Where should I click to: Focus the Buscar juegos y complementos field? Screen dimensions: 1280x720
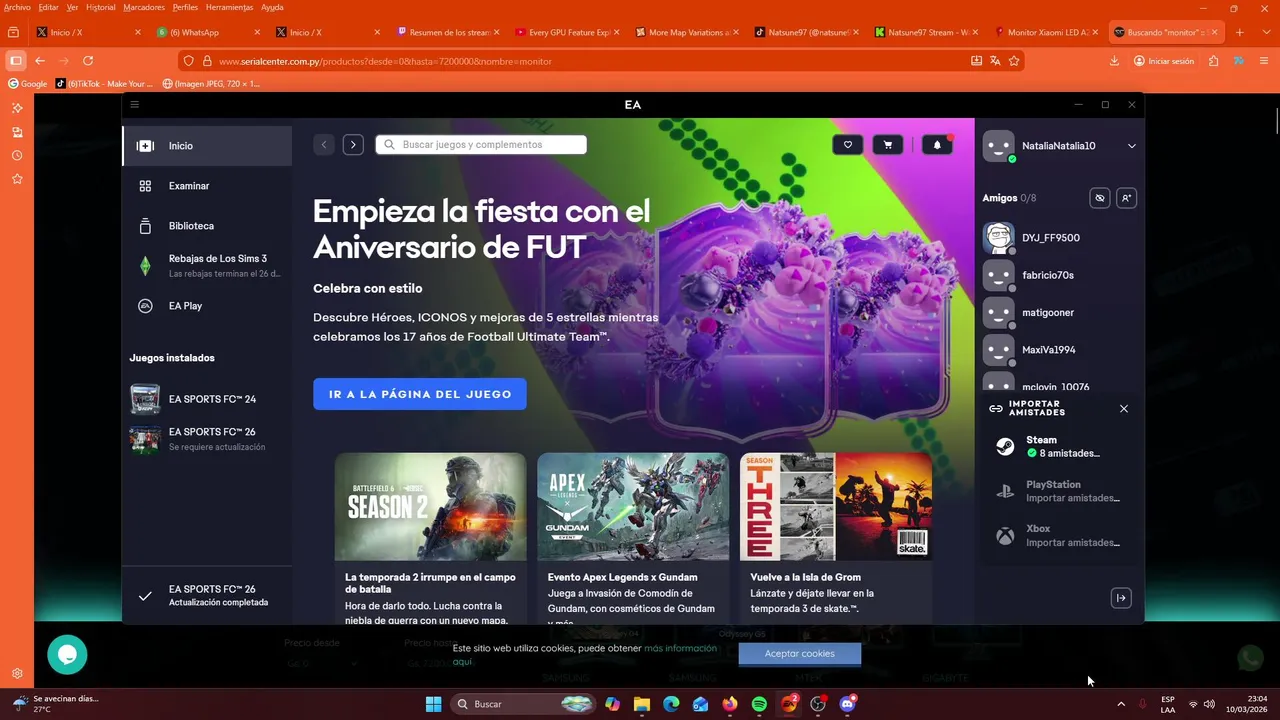point(481,145)
